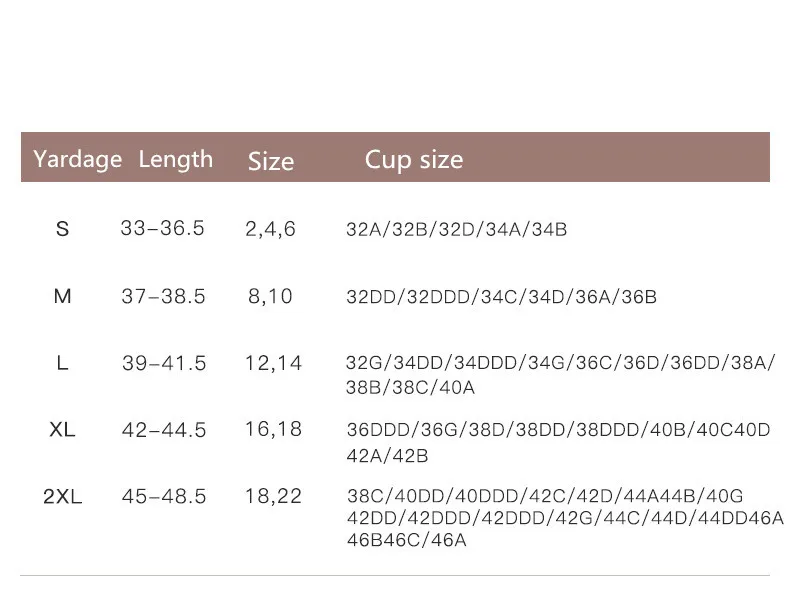Select the S yardage row label
790x609 pixels.
62,229
